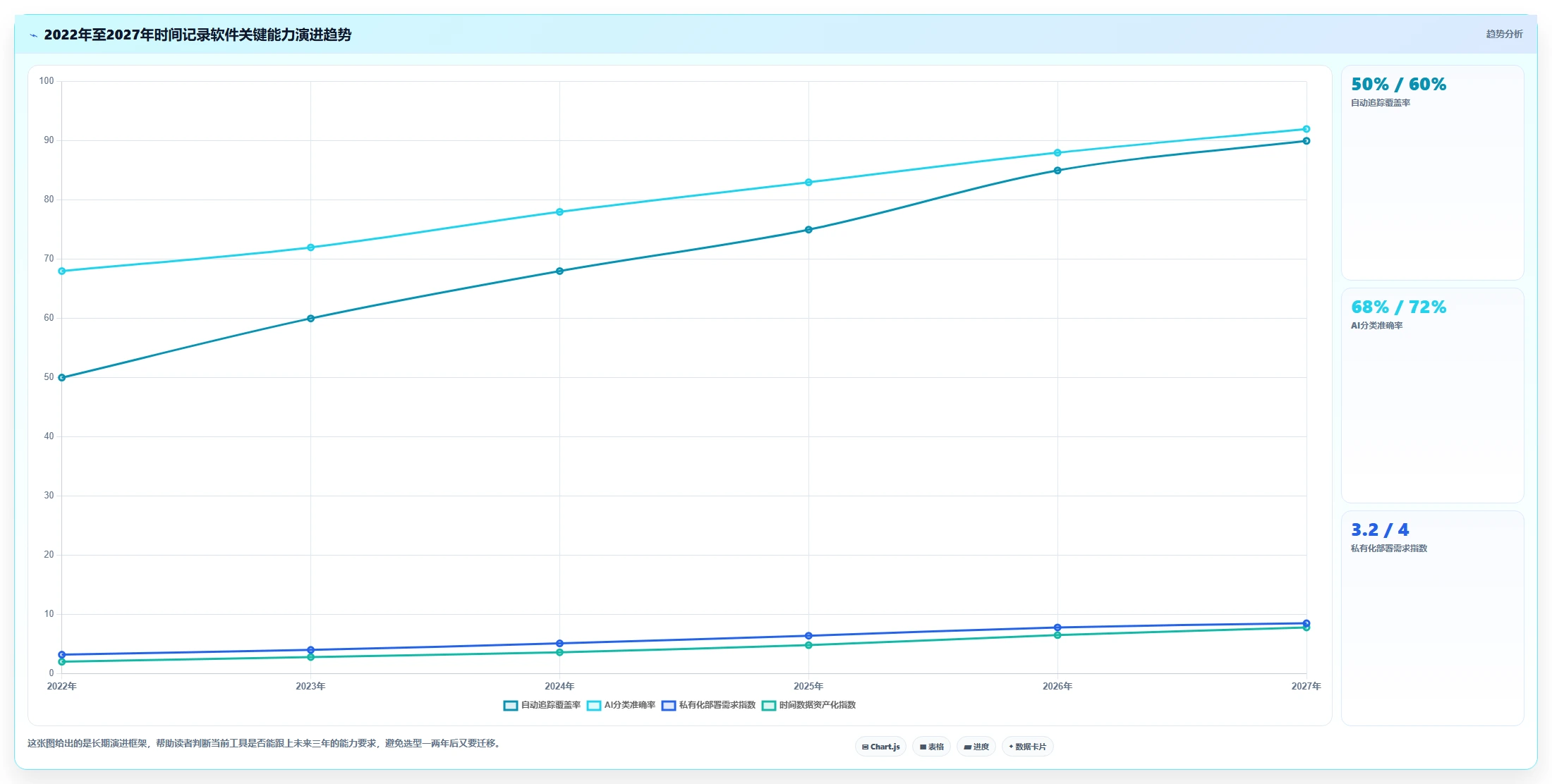Click AI分类准确率 data point at 2024年
1552x784 pixels.
(x=559, y=212)
